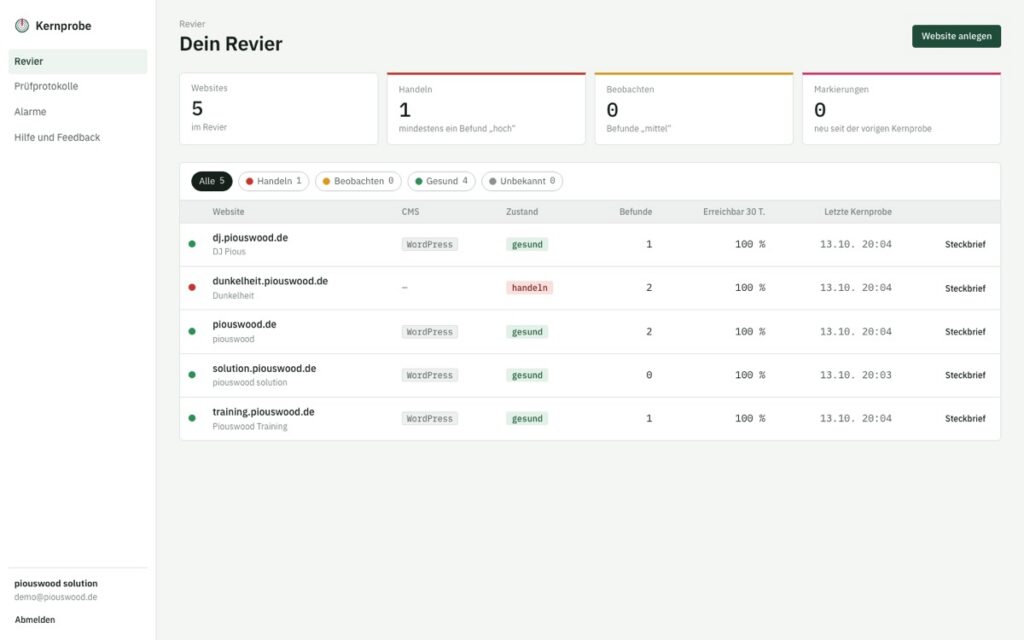Click the Befunde column header
This screenshot has width=1024, height=640.
click(635, 212)
